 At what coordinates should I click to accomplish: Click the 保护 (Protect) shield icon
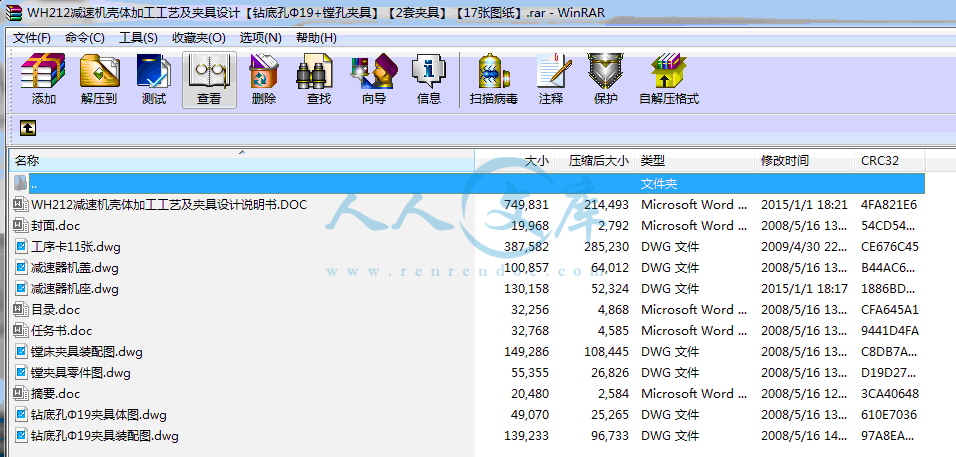tap(605, 79)
